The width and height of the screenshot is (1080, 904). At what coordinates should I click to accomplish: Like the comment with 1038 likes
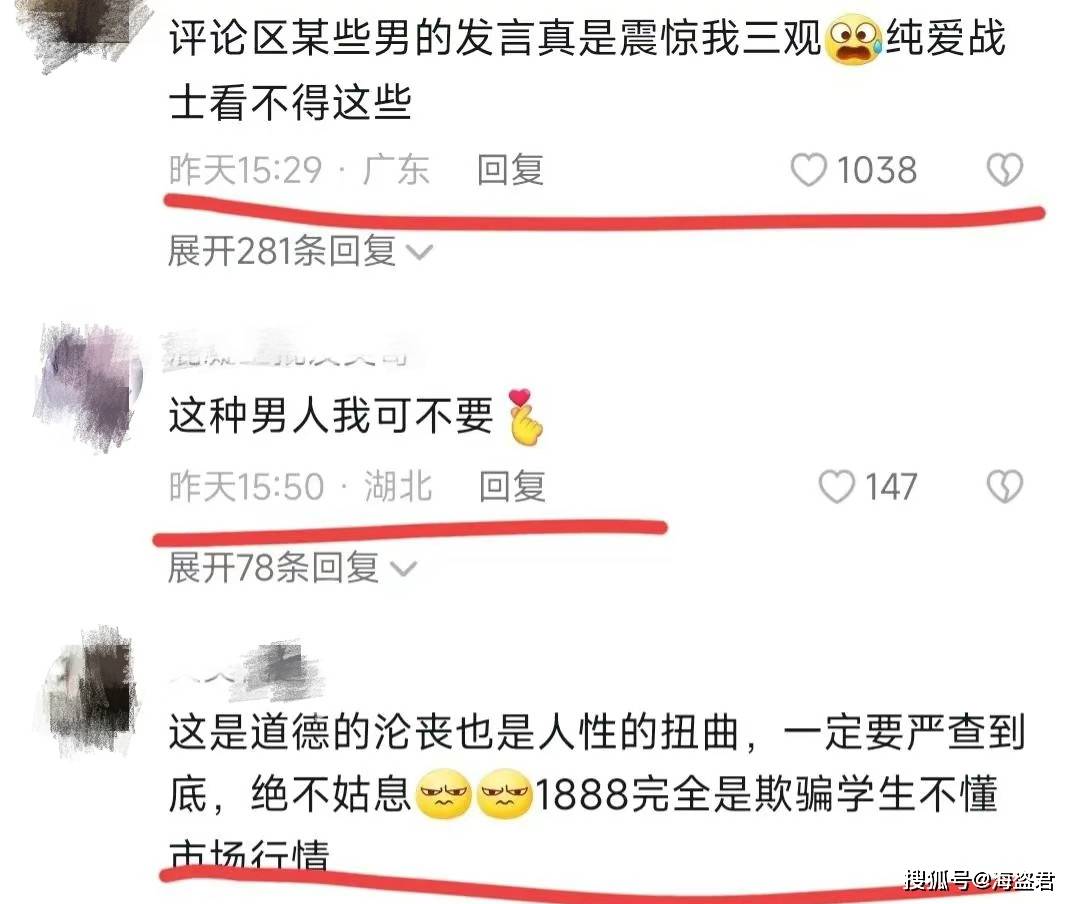pyautogui.click(x=808, y=170)
